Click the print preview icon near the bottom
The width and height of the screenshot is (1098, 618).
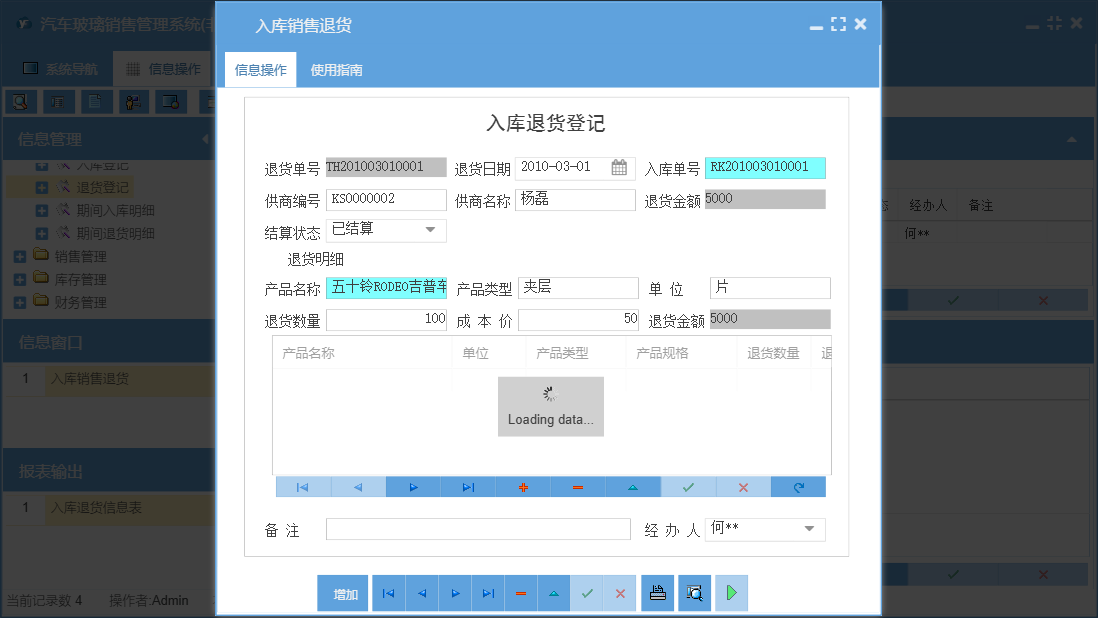694,593
